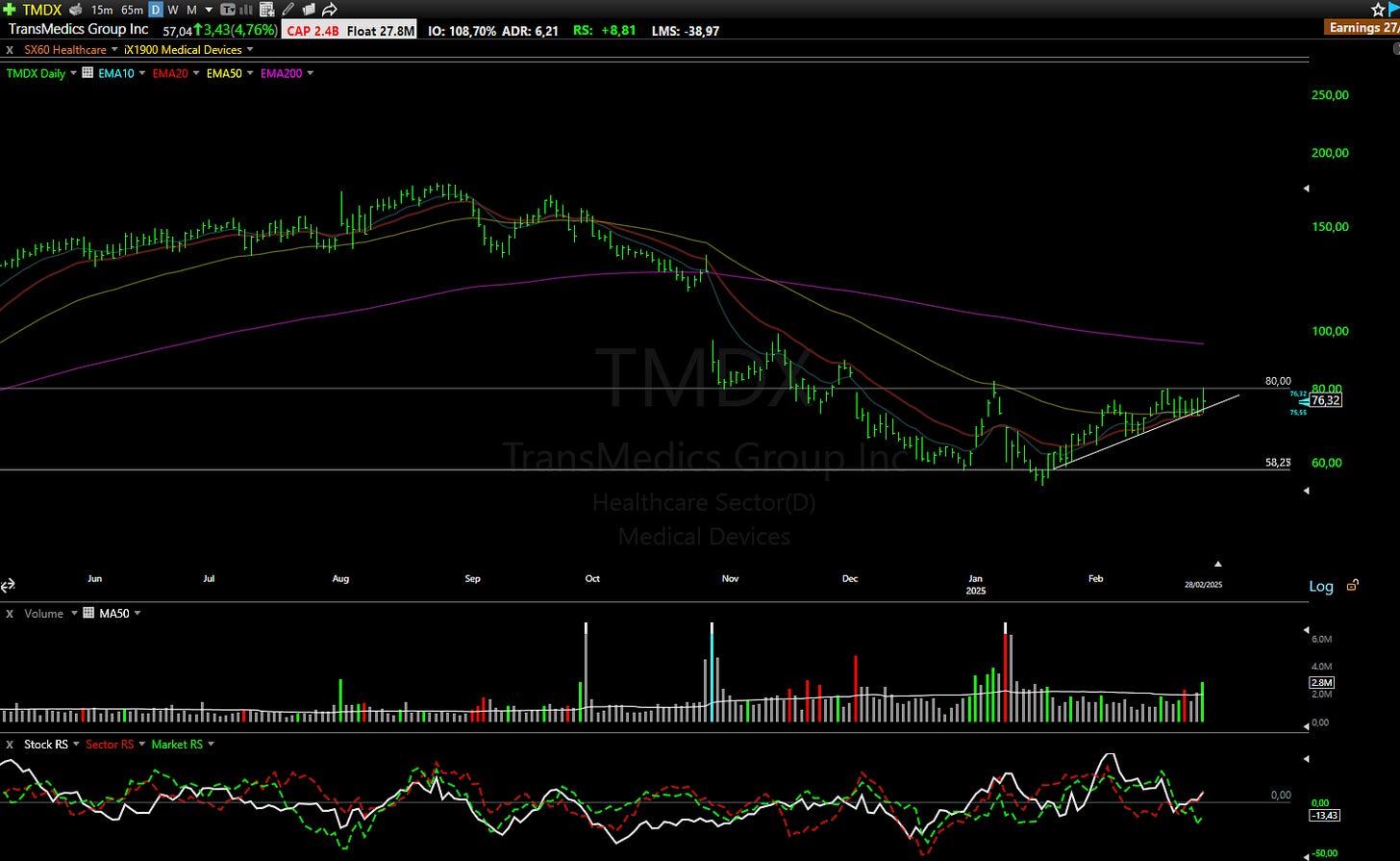Click the IO: 108,70% value
The image size is (1400, 861).
pos(462,31)
